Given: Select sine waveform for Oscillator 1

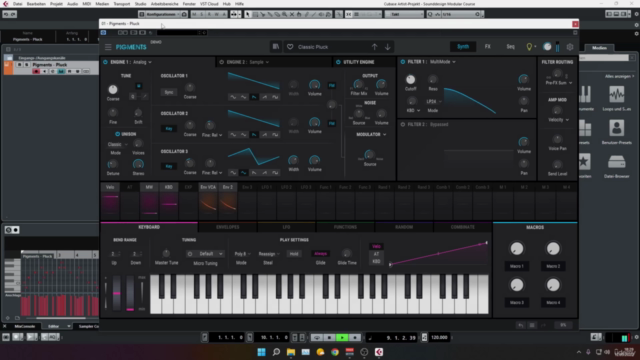Looking at the screenshot, I should click(233, 97).
